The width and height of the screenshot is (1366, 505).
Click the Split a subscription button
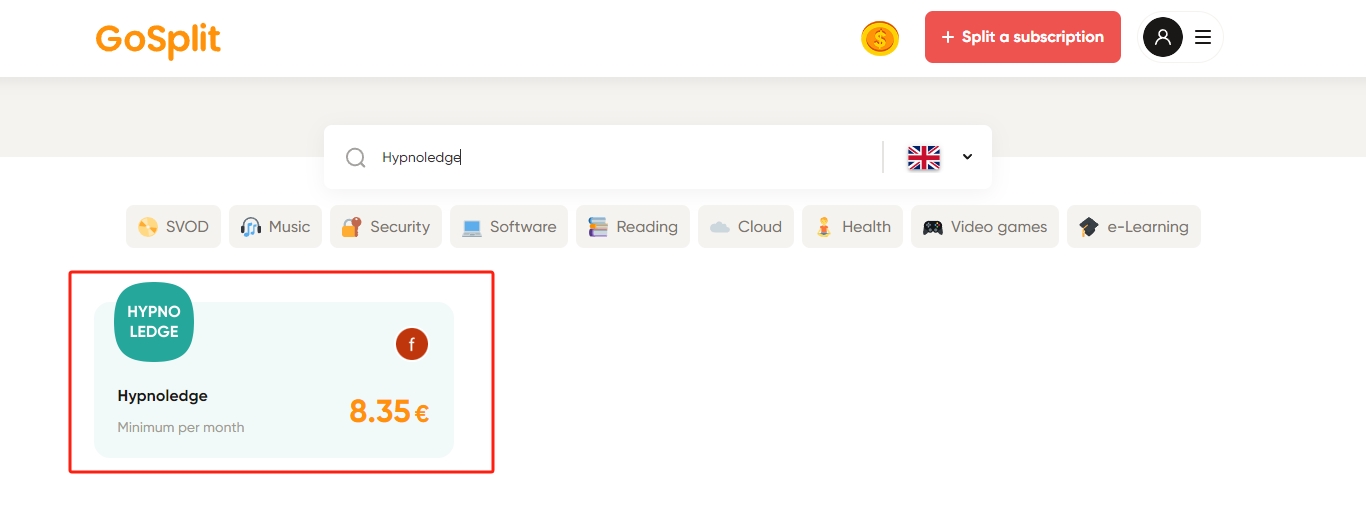point(1022,37)
